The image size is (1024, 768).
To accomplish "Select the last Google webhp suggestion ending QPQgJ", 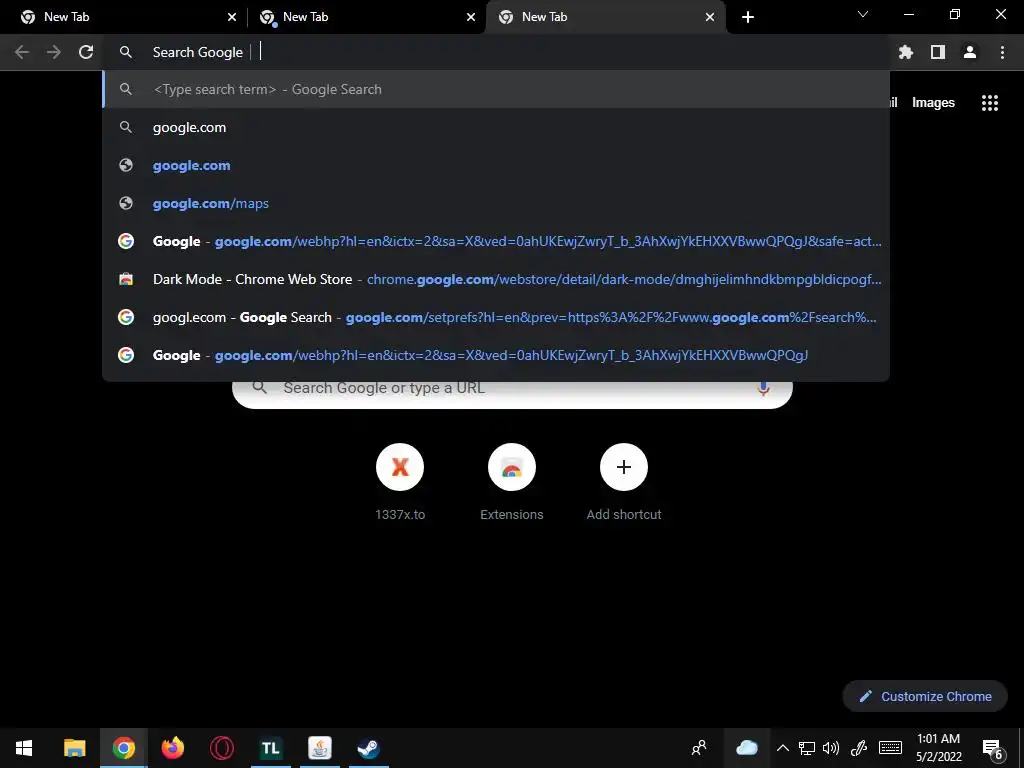I will coord(496,355).
